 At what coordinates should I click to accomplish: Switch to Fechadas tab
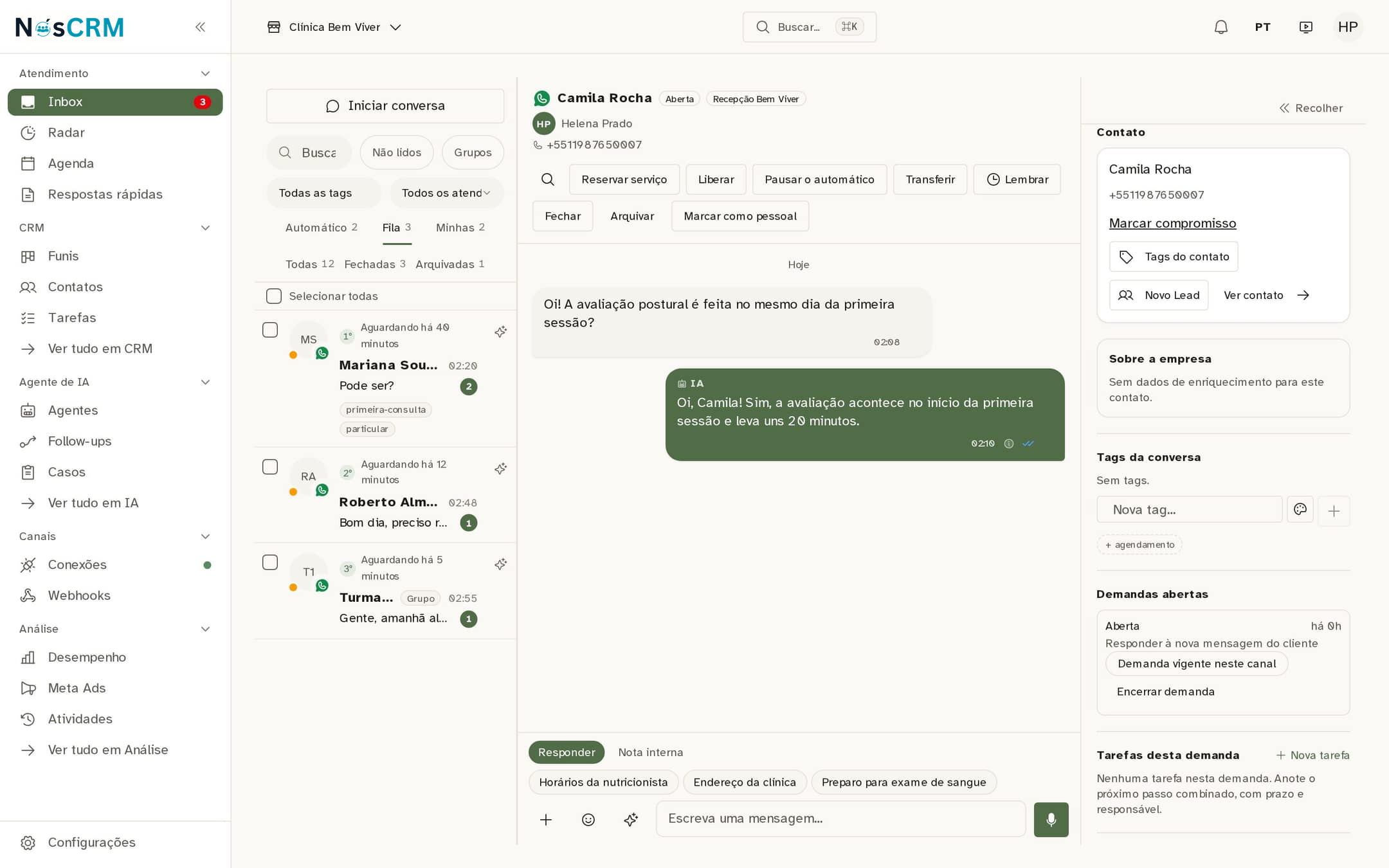click(x=375, y=264)
